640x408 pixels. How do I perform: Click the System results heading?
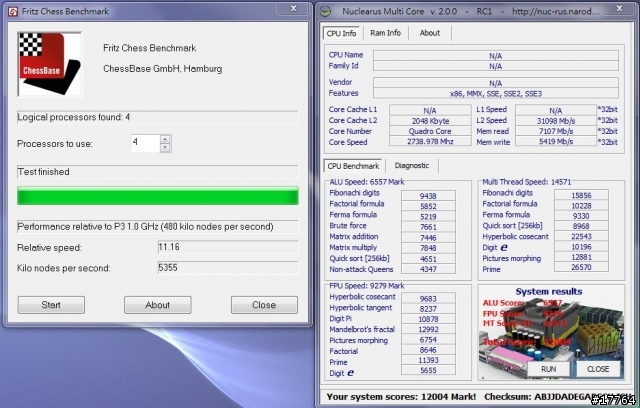click(x=549, y=291)
